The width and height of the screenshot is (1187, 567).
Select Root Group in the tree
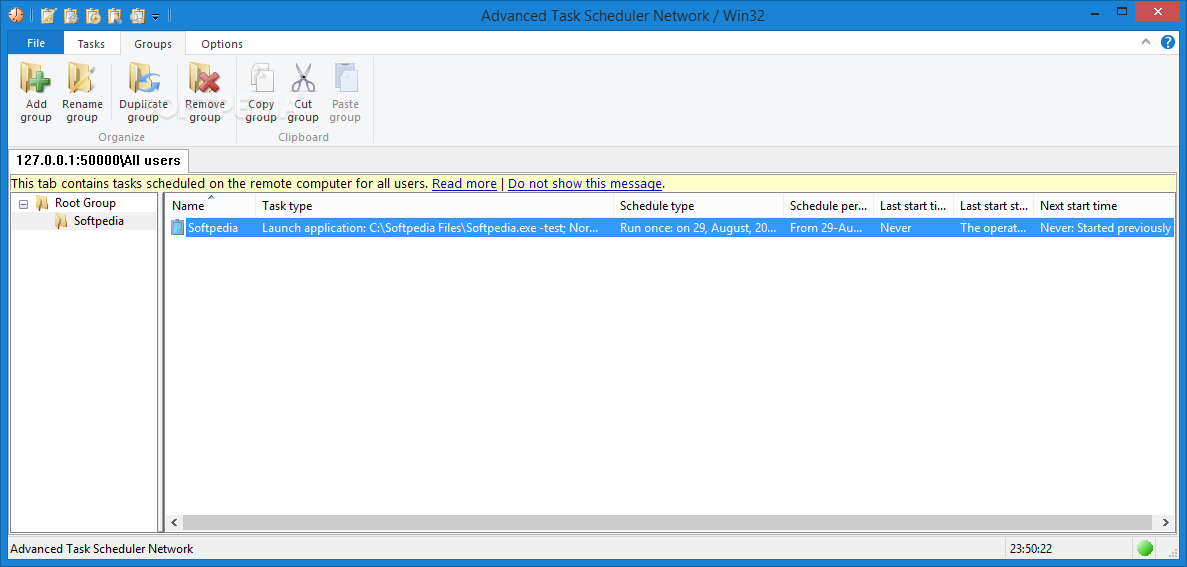tap(85, 203)
